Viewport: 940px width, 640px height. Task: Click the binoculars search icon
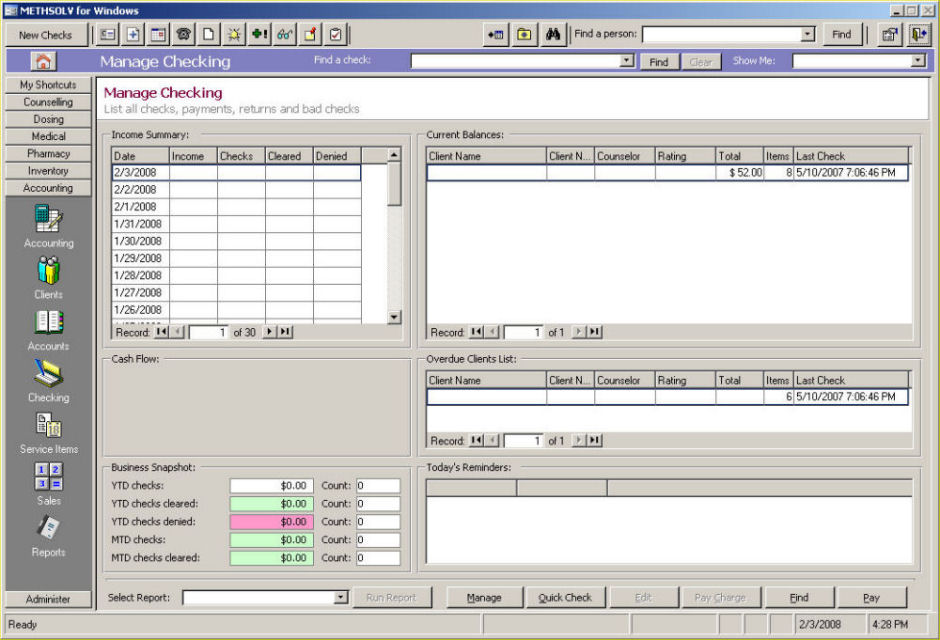tap(553, 35)
